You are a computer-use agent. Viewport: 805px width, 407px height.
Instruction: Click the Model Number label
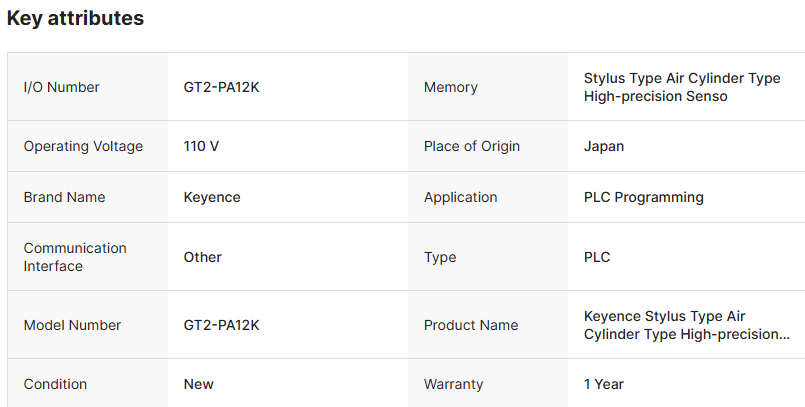pyautogui.click(x=72, y=325)
